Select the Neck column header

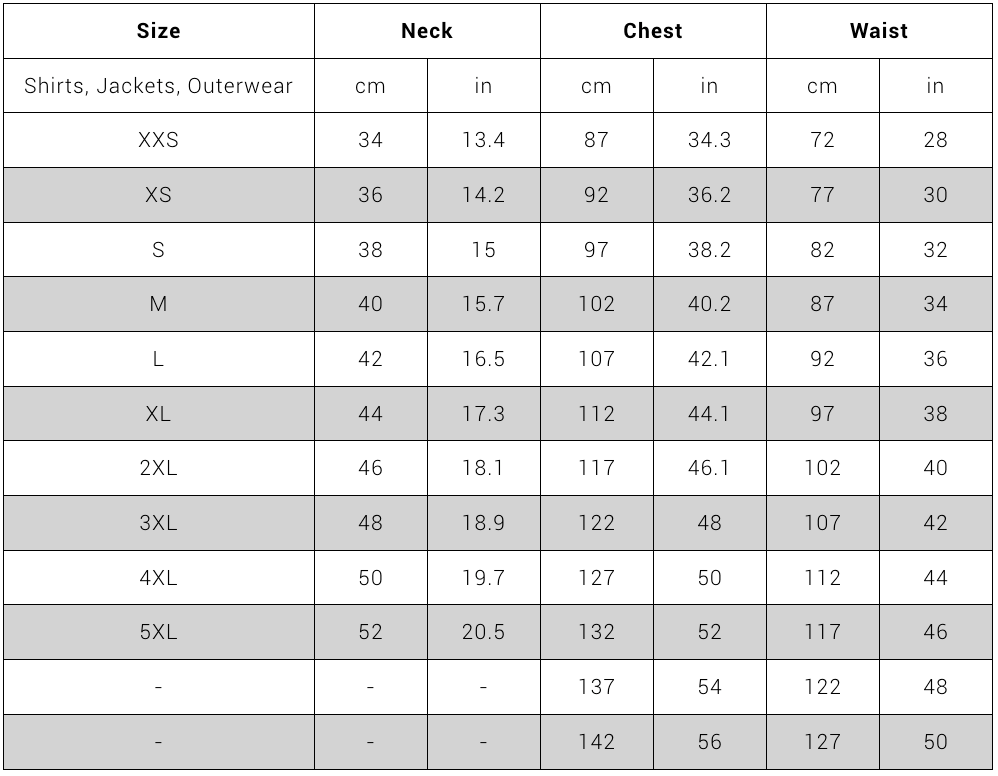point(427,31)
